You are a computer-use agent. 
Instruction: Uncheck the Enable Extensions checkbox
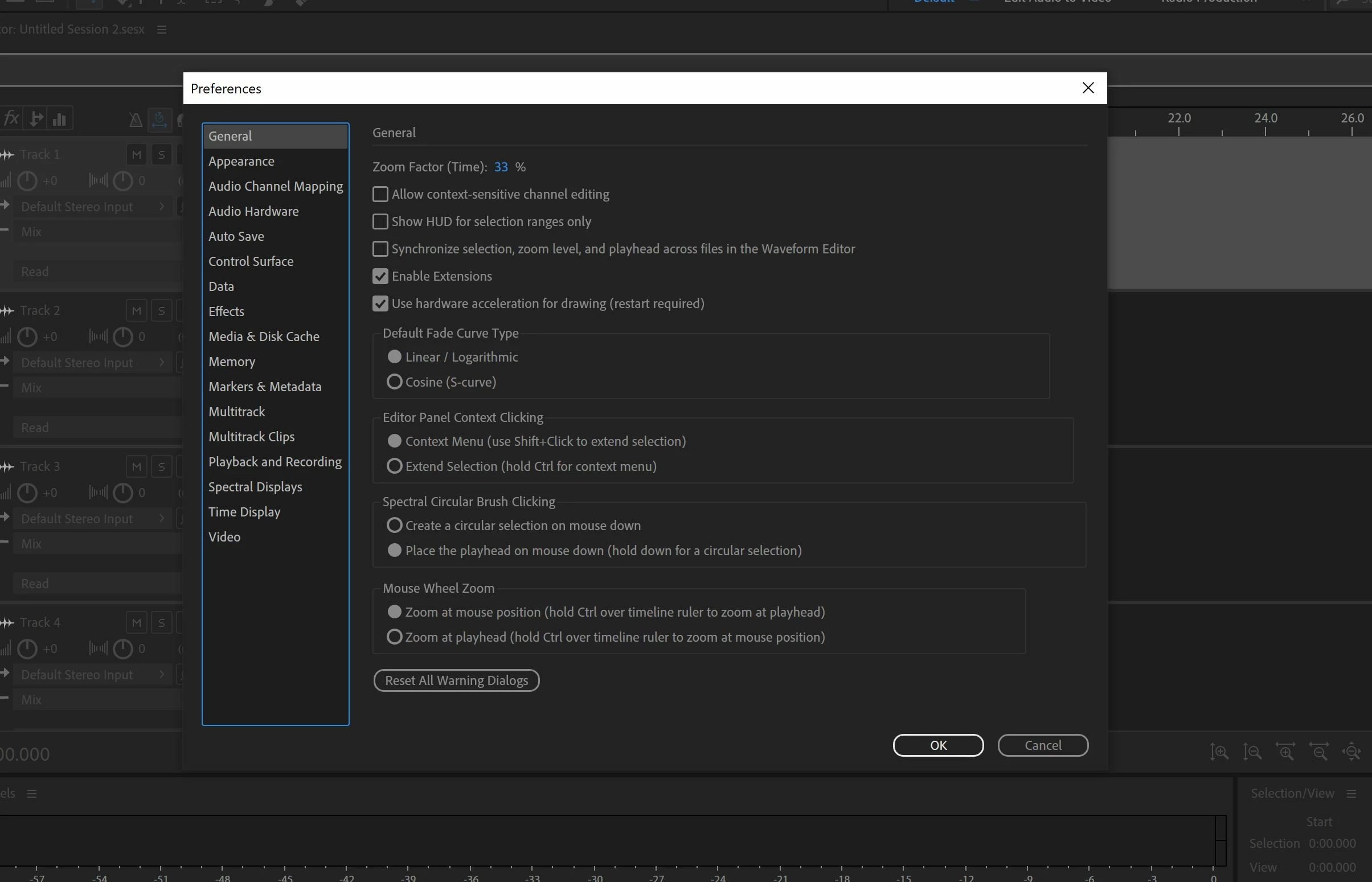(x=380, y=276)
